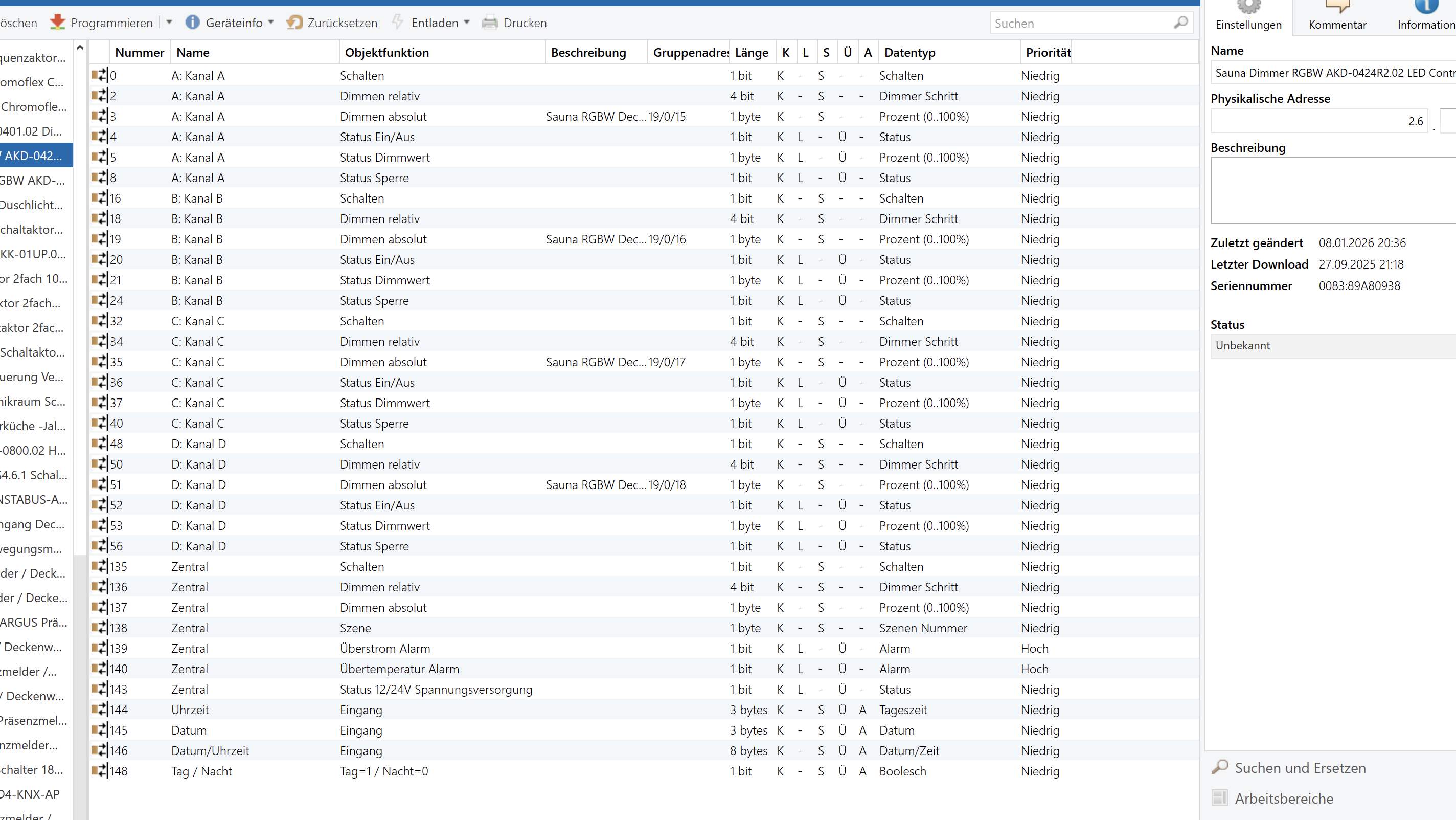The image size is (1456, 820).
Task: Click the Programmieren download arrow icon
Action: (57, 23)
